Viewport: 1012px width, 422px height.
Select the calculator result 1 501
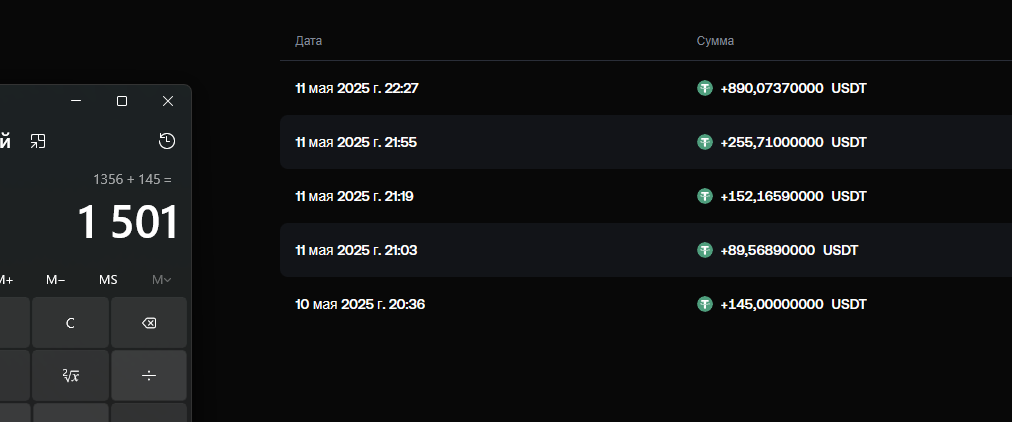128,222
